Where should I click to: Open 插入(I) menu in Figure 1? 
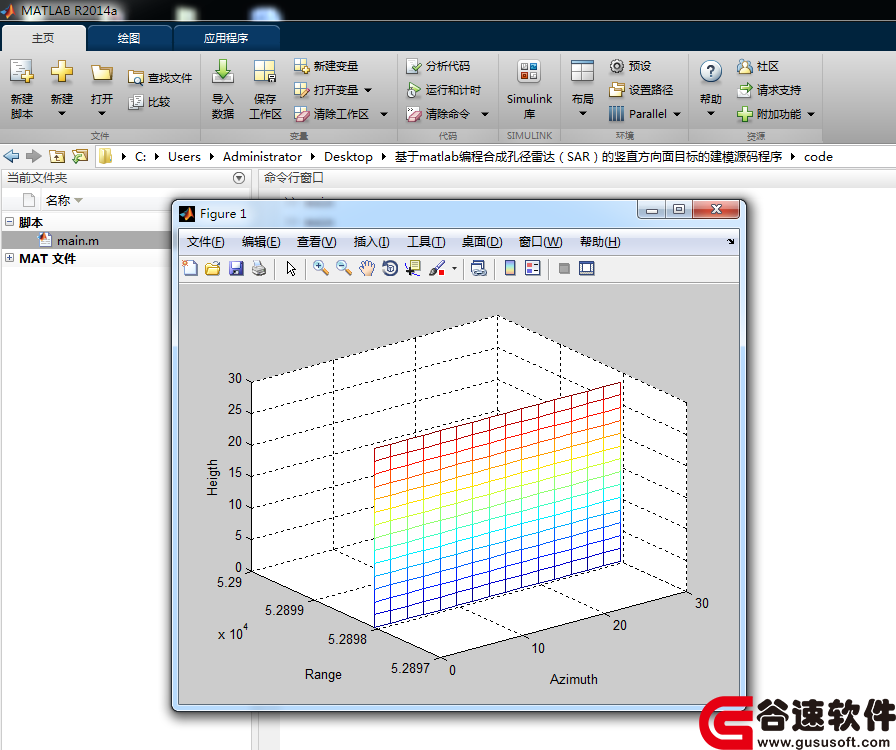pyautogui.click(x=371, y=242)
